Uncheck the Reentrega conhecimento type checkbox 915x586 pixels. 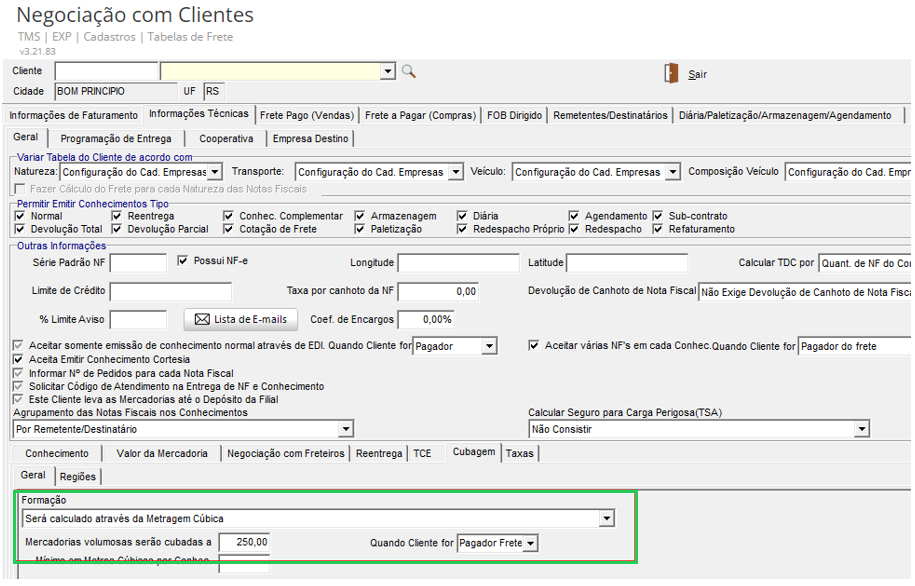[117, 216]
